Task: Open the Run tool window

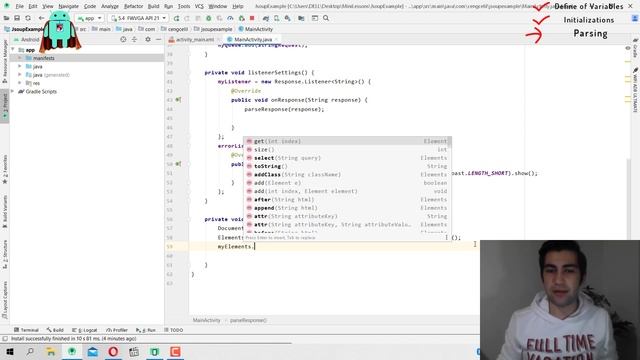Action: 146,330
